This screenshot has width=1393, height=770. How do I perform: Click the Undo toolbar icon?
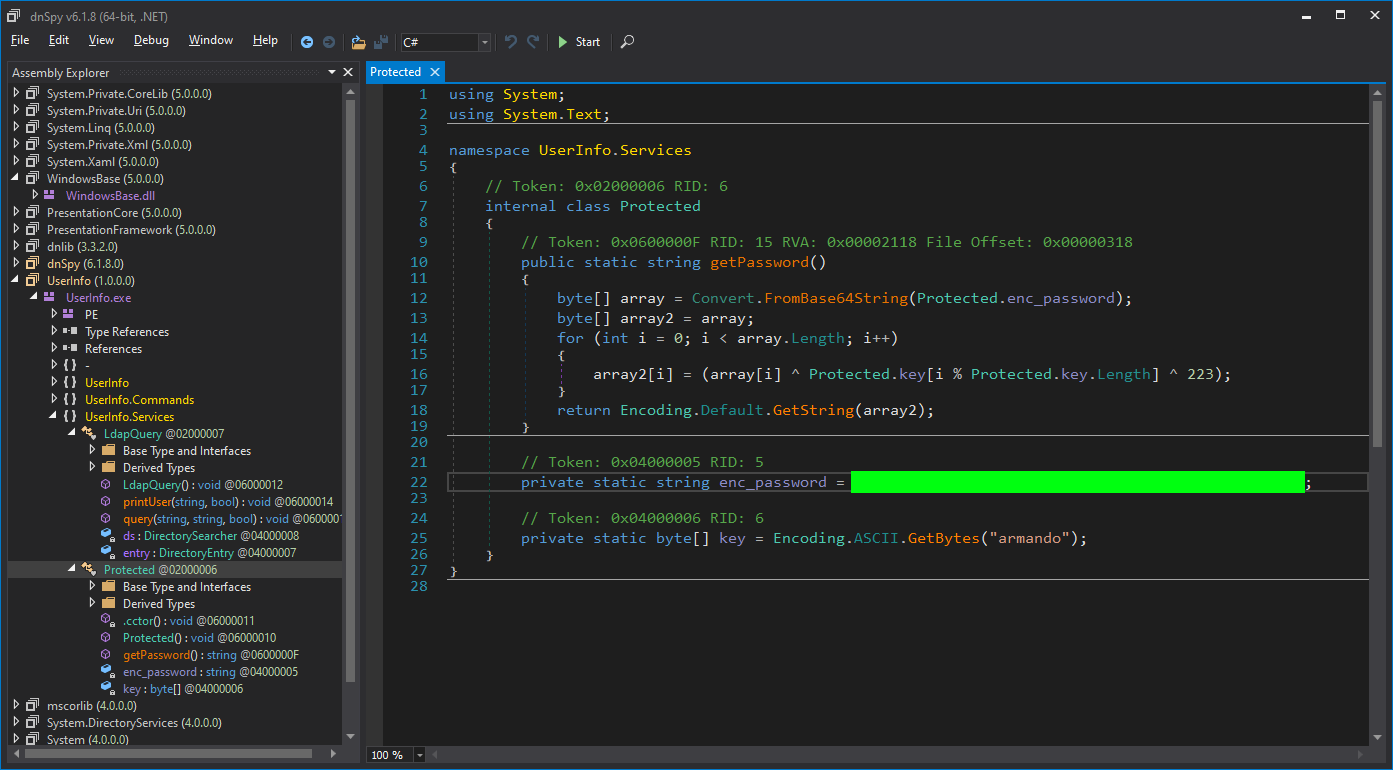[511, 42]
